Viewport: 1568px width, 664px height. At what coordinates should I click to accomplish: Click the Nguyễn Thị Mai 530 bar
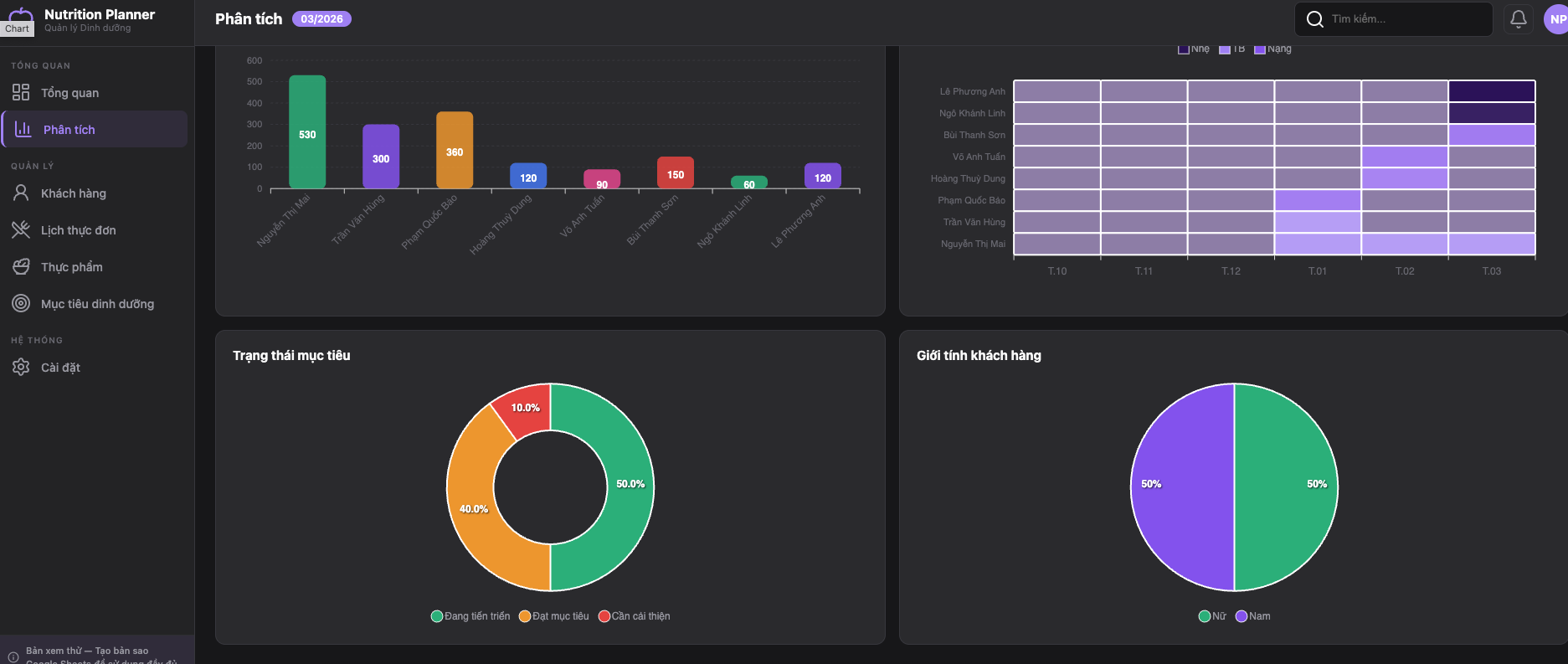307,132
